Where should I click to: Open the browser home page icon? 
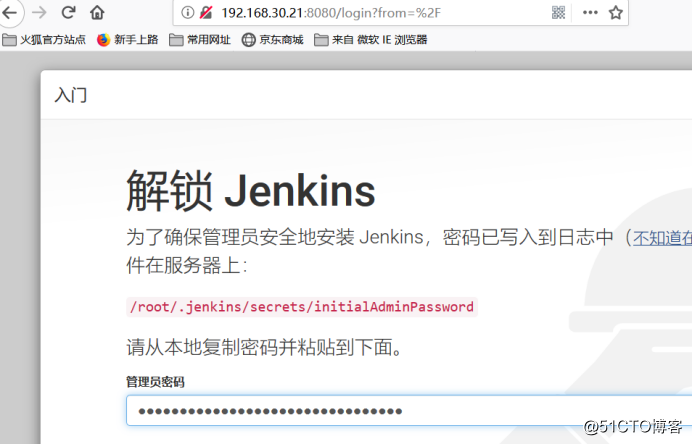click(97, 12)
